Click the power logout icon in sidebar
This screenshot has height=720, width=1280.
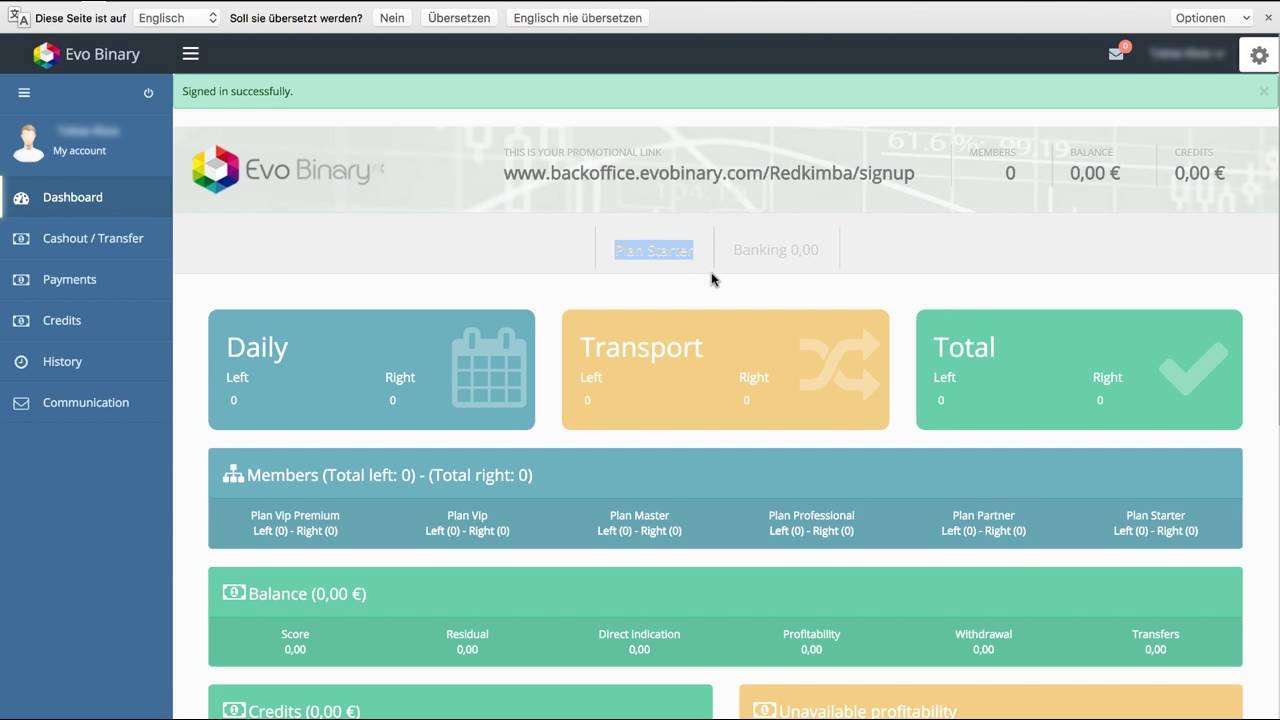coord(148,93)
